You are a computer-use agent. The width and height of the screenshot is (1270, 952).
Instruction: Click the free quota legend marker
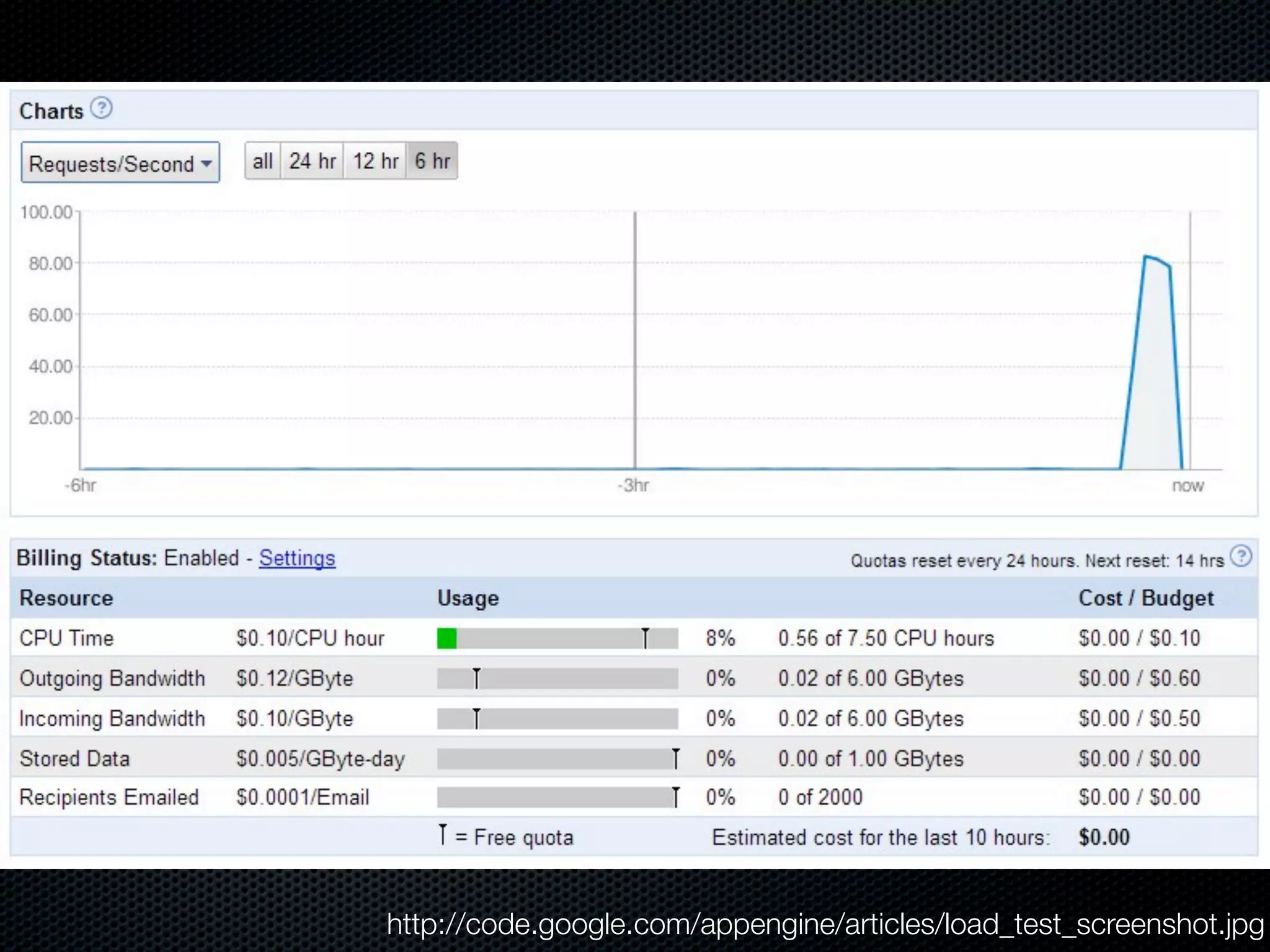443,834
